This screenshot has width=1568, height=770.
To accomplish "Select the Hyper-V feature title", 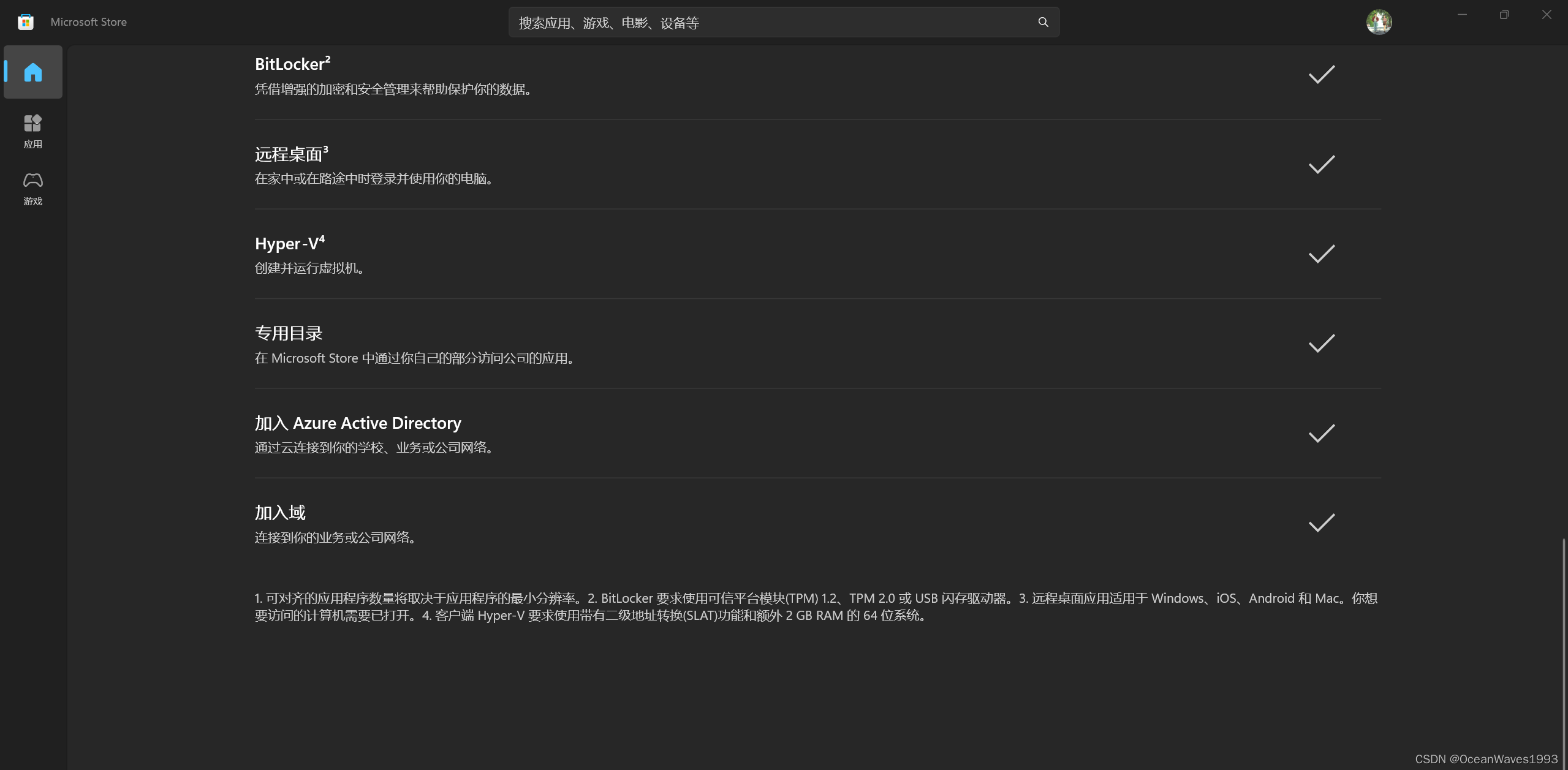I will pos(290,243).
